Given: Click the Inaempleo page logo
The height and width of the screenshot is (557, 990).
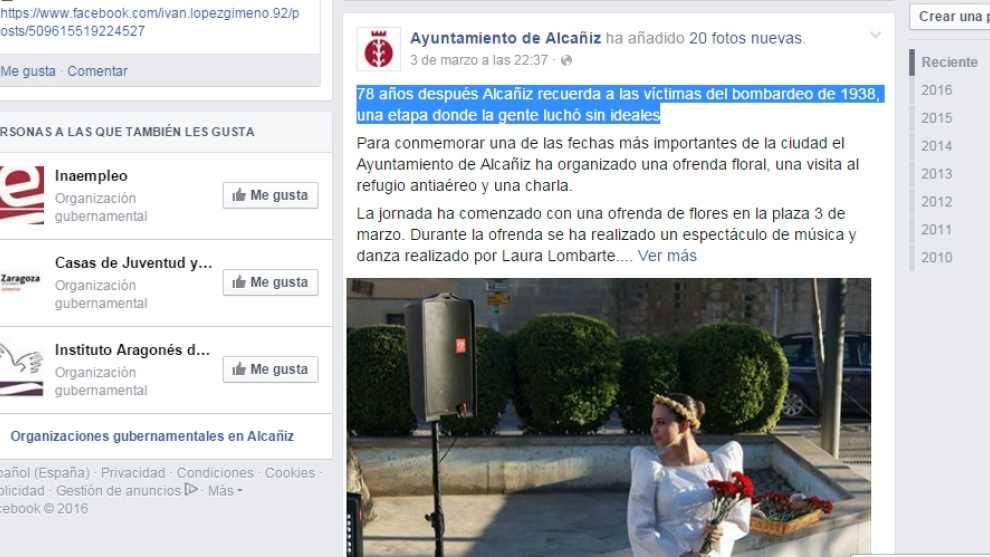Looking at the screenshot, I should coord(21,195).
